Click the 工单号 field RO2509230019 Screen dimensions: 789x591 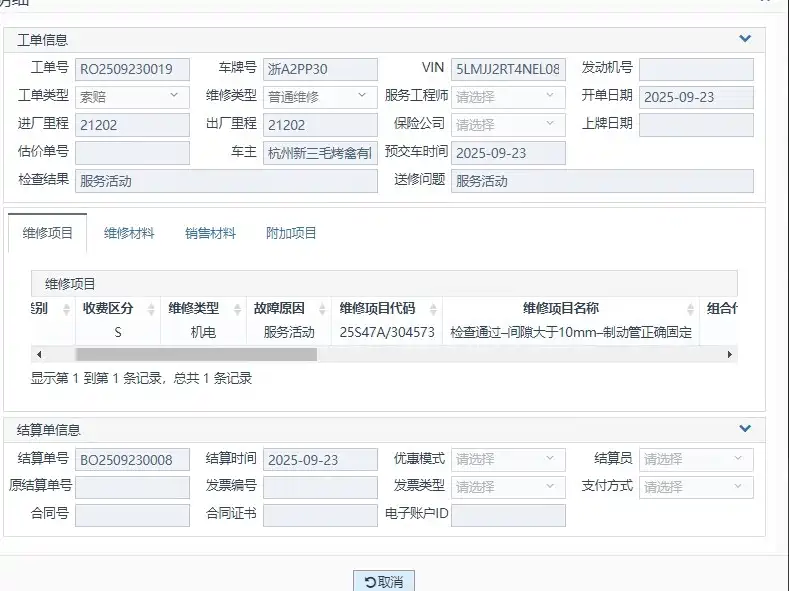pos(132,69)
